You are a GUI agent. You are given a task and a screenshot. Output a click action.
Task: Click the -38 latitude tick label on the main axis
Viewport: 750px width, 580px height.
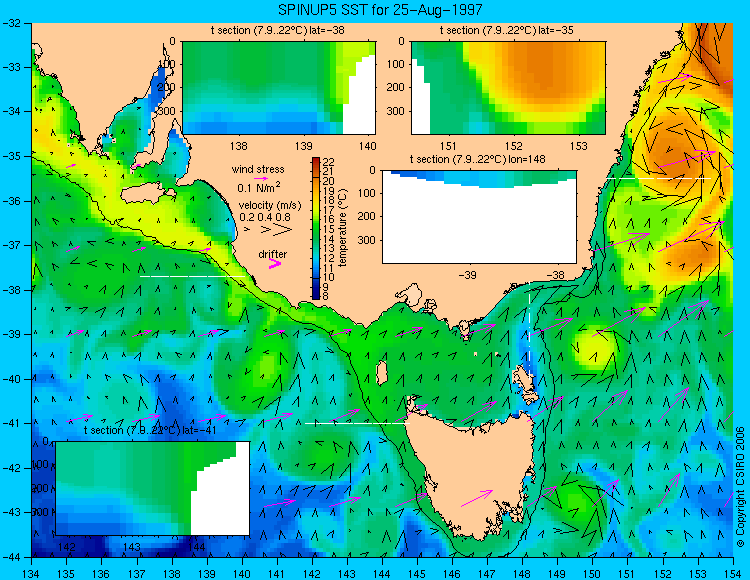pos(11,290)
